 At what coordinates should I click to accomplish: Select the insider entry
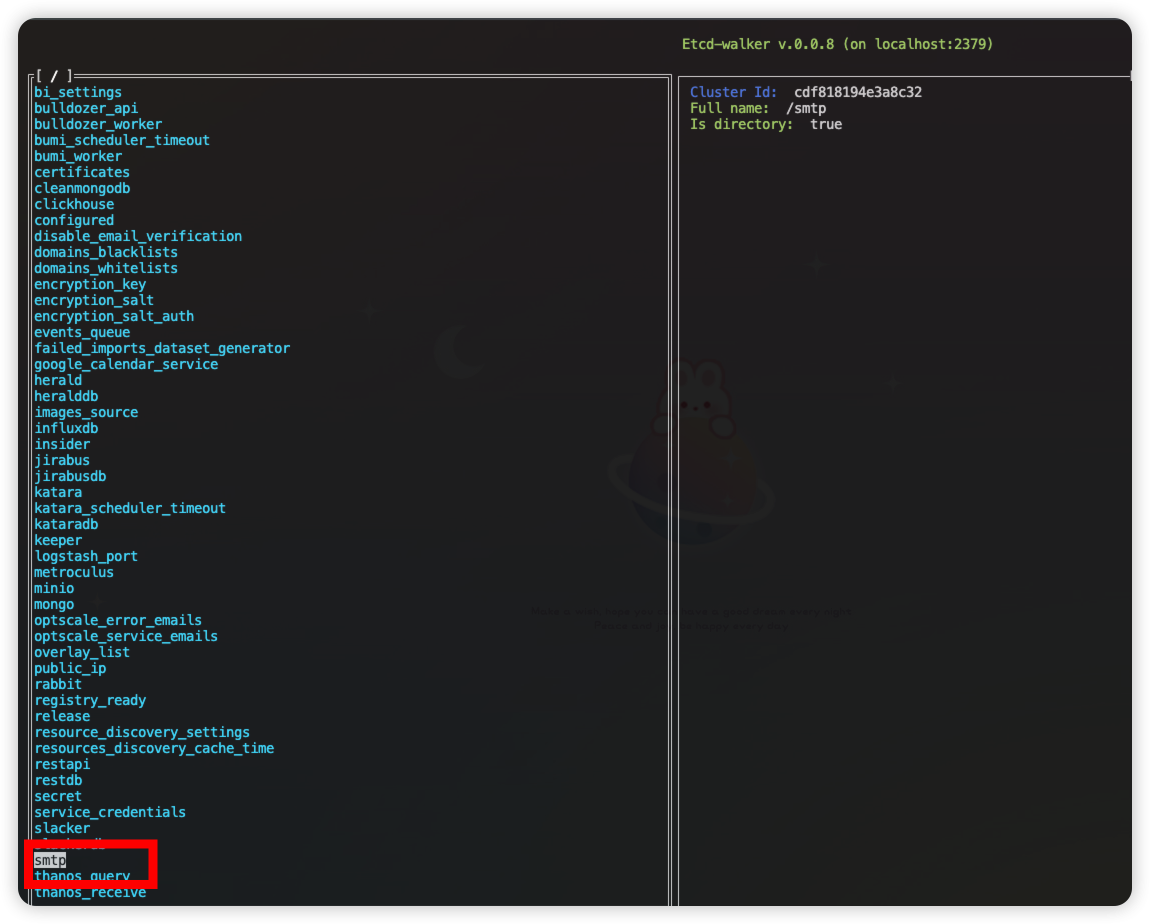62,444
